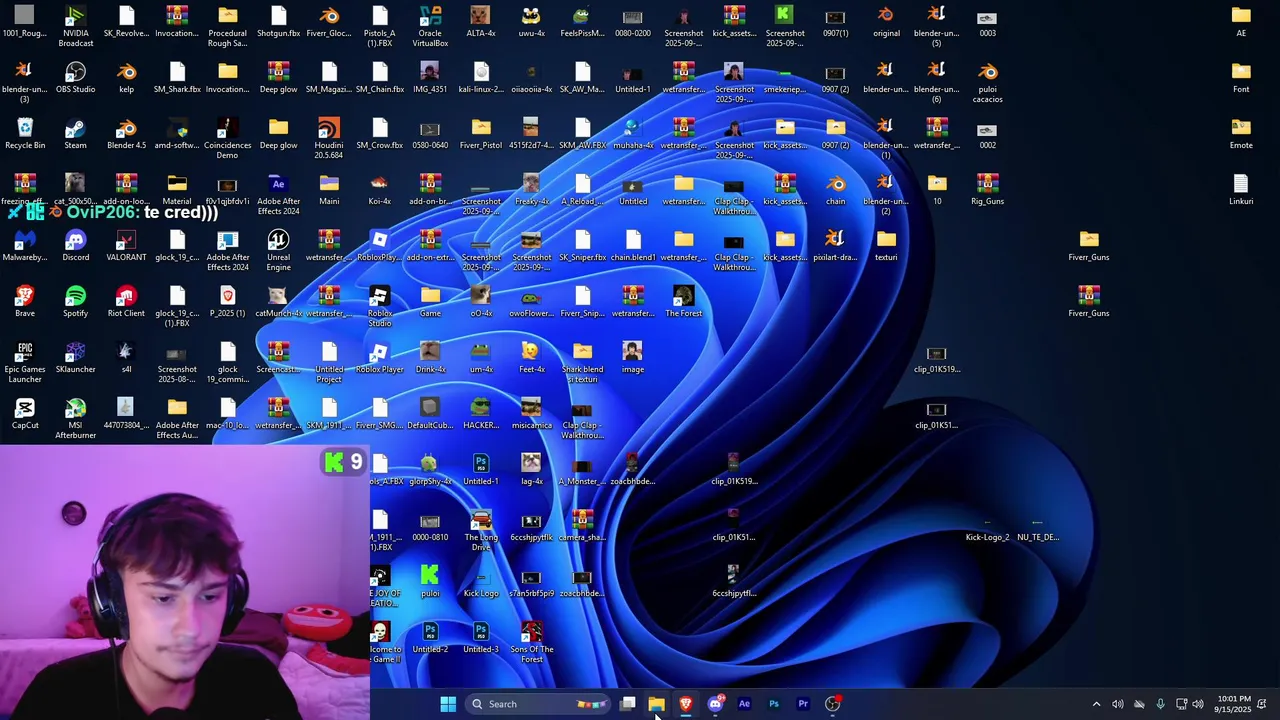This screenshot has height=720, width=1280.
Task: Open Premiere Pro from the taskbar
Action: click(803, 704)
